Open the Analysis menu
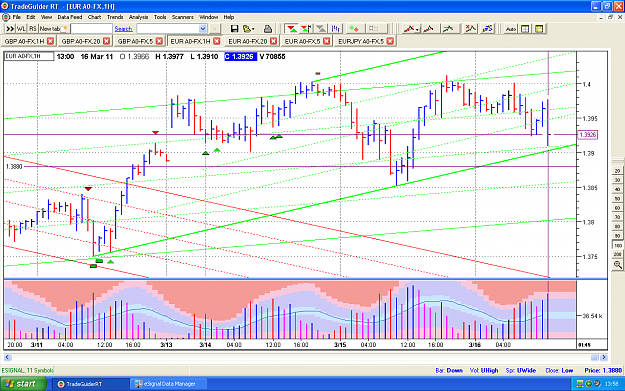The width and height of the screenshot is (625, 391). (138, 17)
